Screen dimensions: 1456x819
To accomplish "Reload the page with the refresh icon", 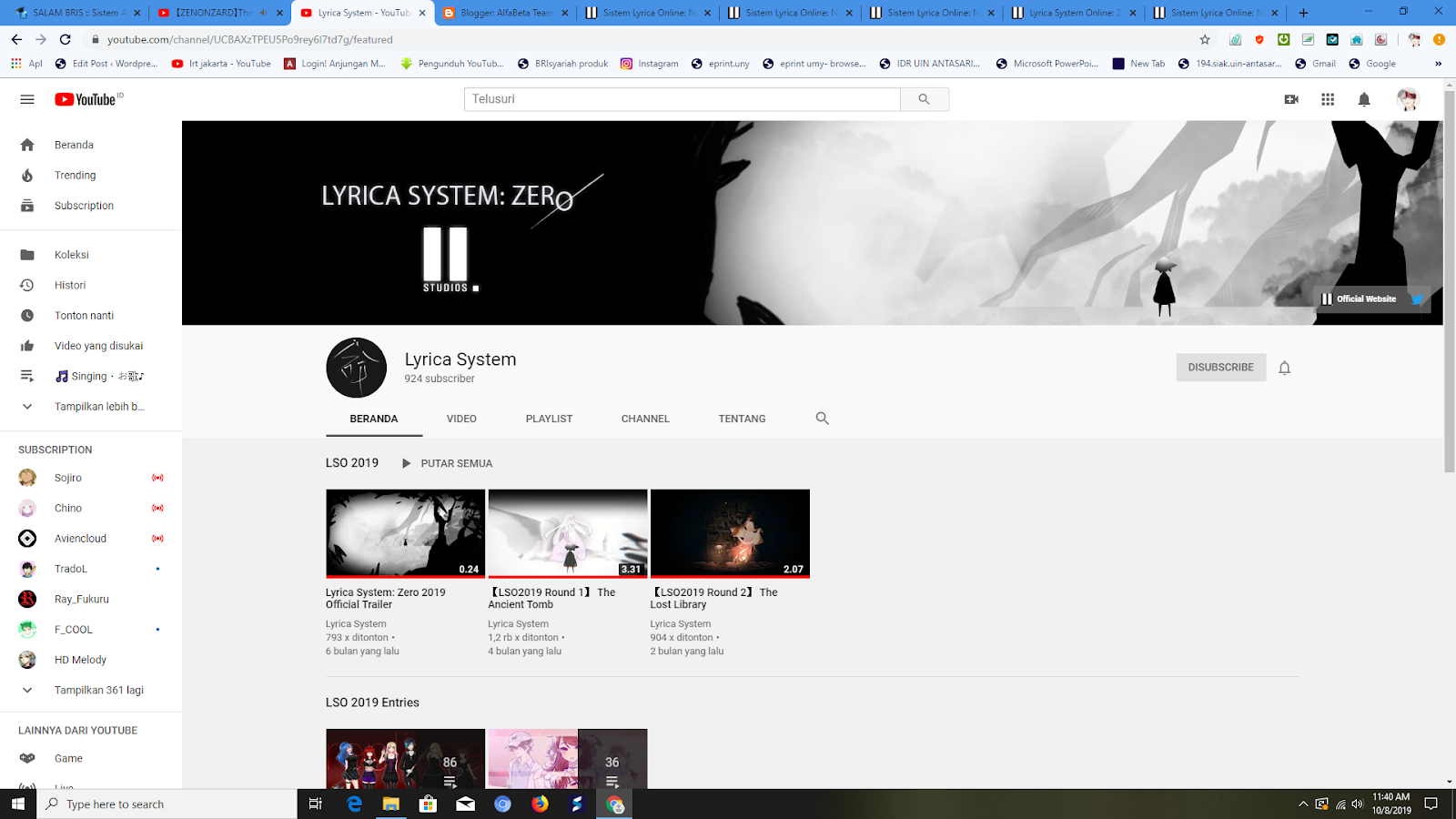I will click(66, 39).
